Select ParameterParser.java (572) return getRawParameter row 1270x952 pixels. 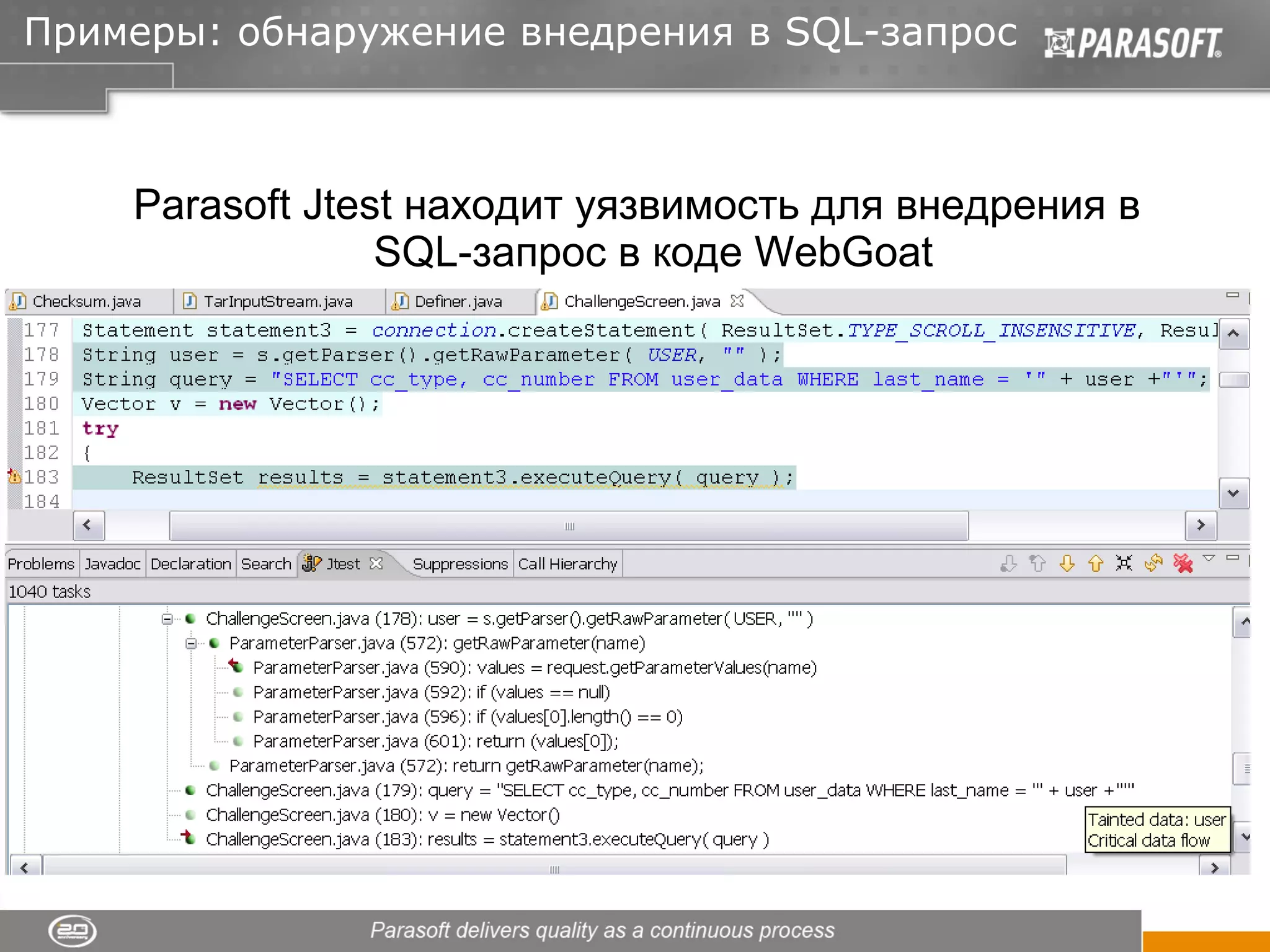click(x=466, y=766)
